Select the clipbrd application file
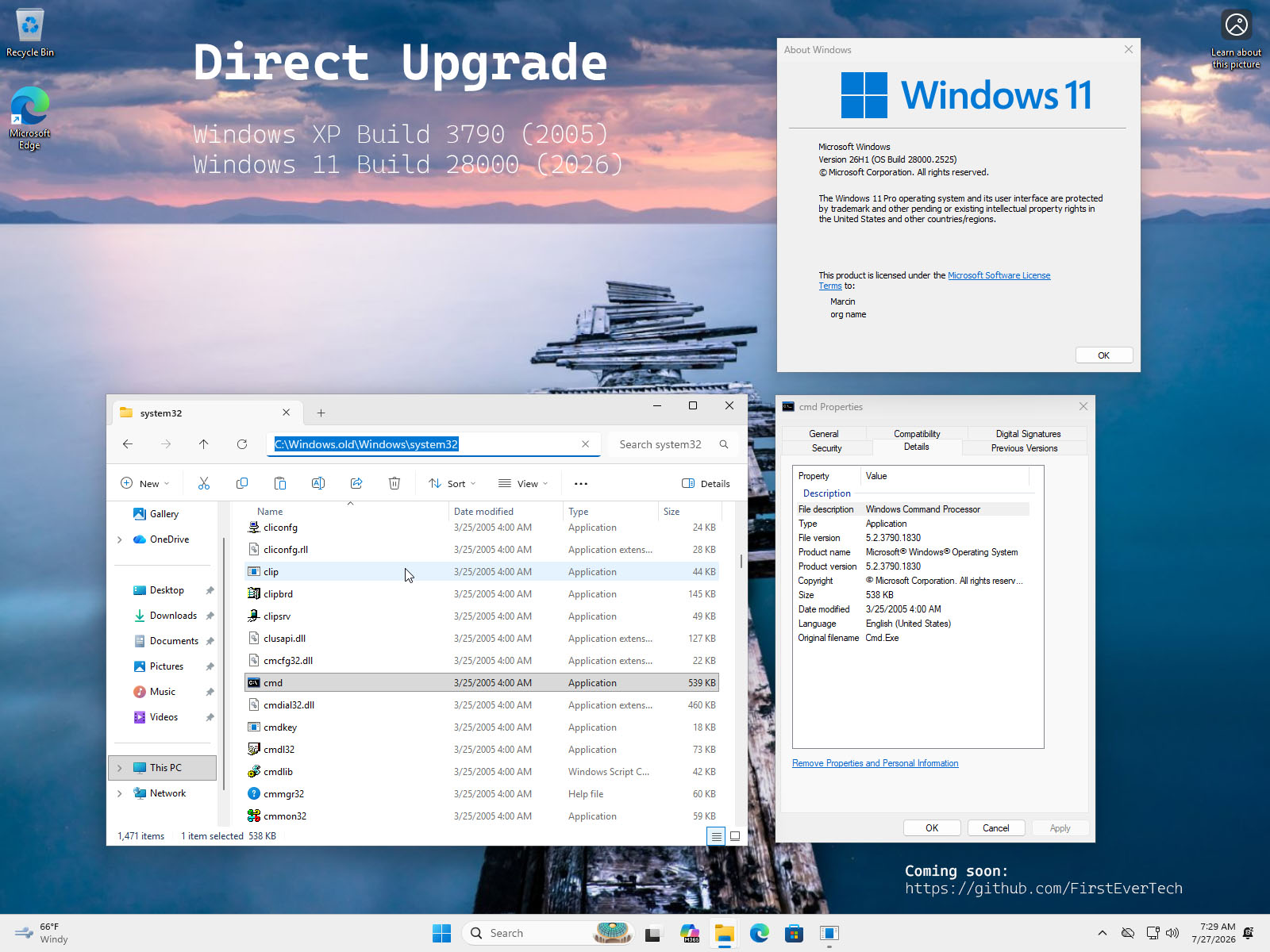 (482, 593)
